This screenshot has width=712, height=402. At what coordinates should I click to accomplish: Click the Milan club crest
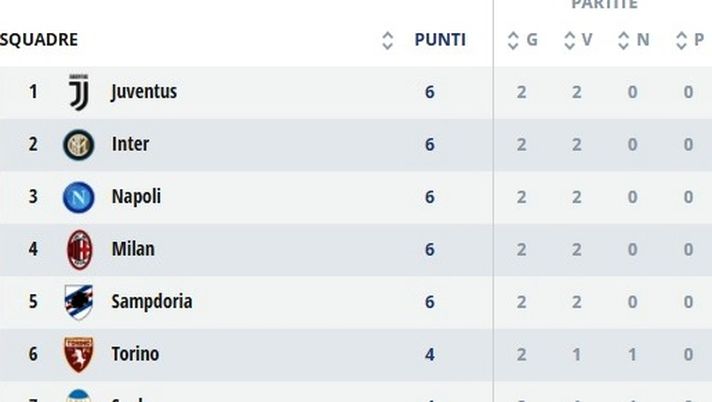(78, 249)
